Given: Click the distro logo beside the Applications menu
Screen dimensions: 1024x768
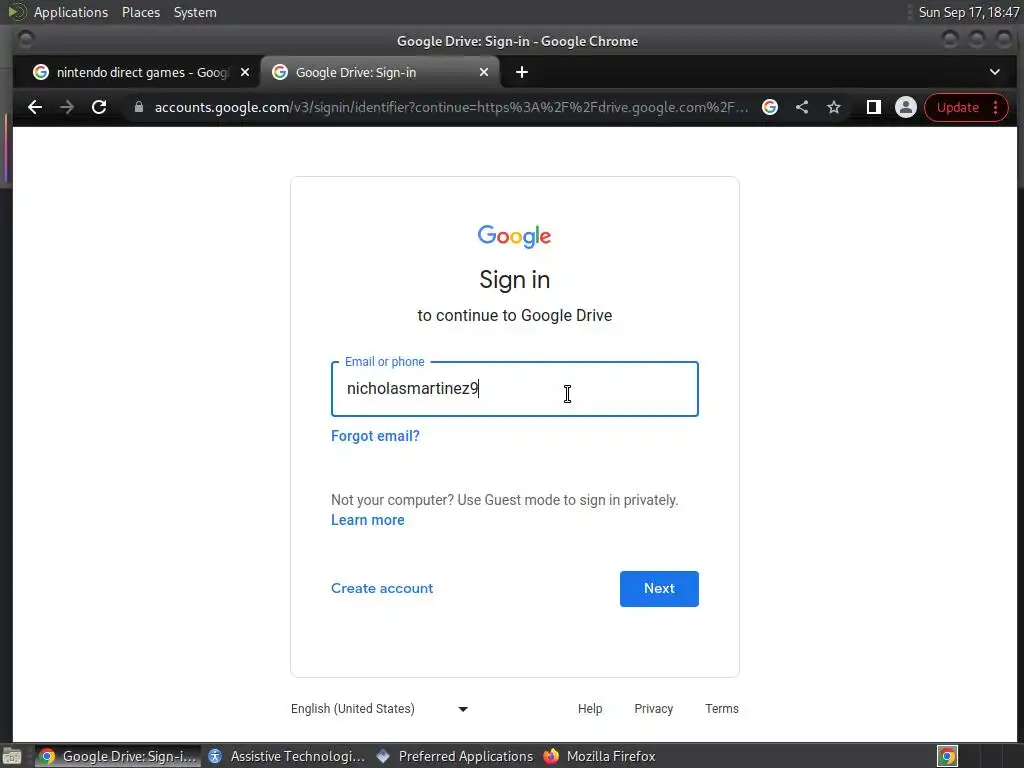Looking at the screenshot, I should tap(16, 12).
